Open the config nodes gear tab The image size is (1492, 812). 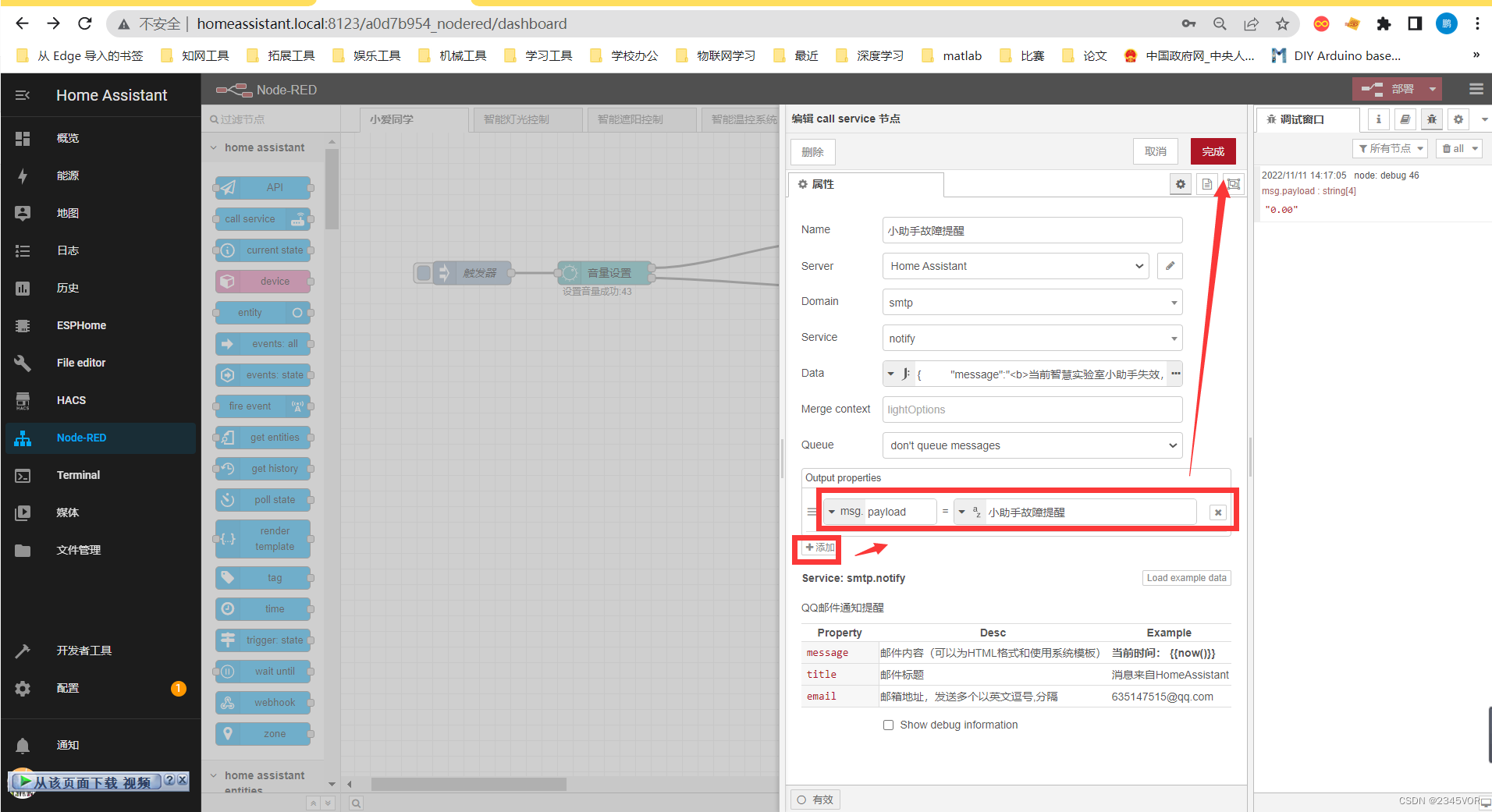point(1458,119)
